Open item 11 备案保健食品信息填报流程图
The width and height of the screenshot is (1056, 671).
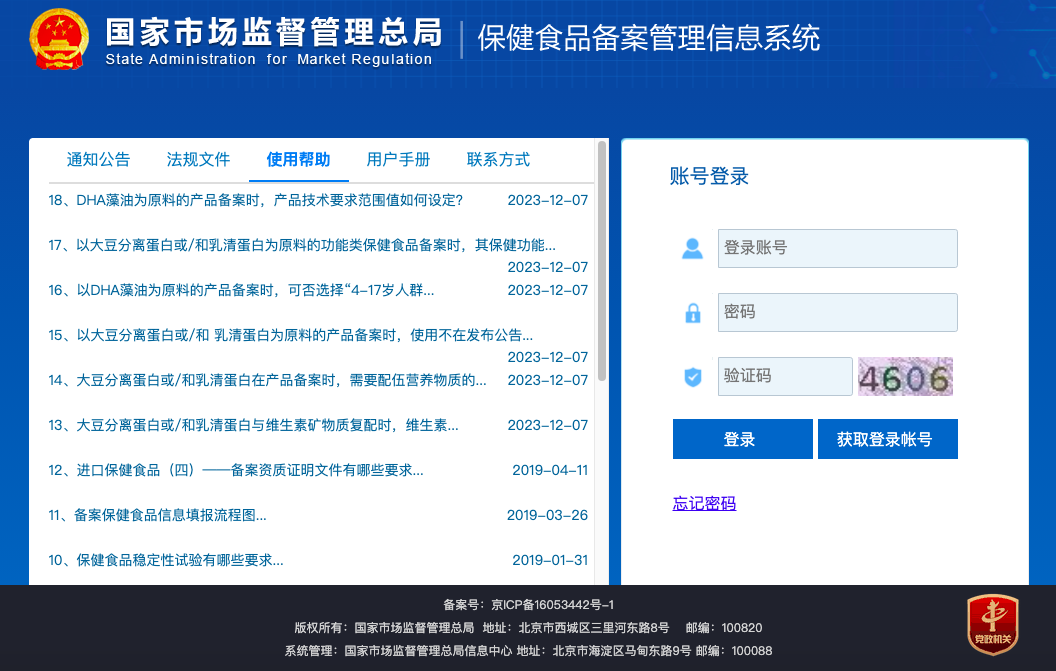click(157, 515)
